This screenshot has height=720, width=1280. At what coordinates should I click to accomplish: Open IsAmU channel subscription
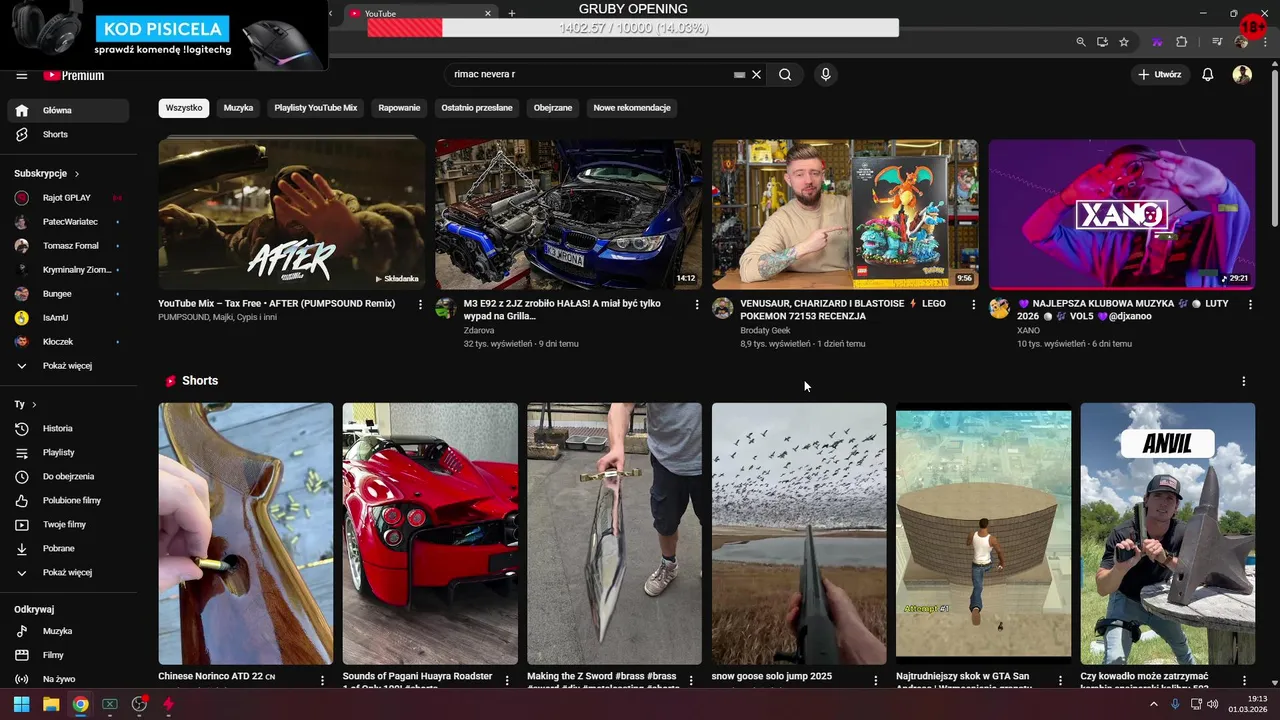pos(68,318)
